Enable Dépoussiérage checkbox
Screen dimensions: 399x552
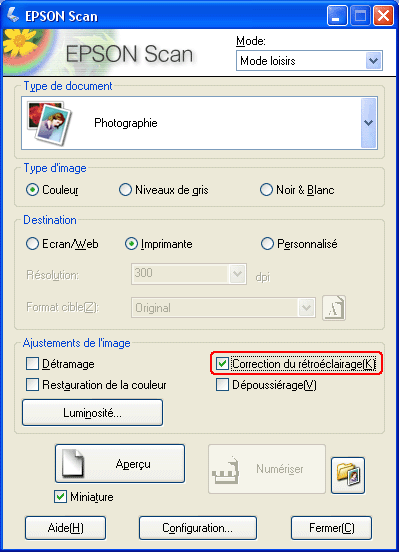223,385
